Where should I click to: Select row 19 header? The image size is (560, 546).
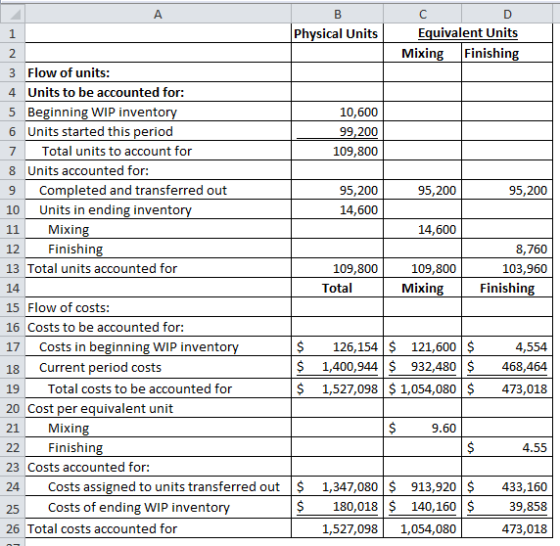pyautogui.click(x=12, y=389)
